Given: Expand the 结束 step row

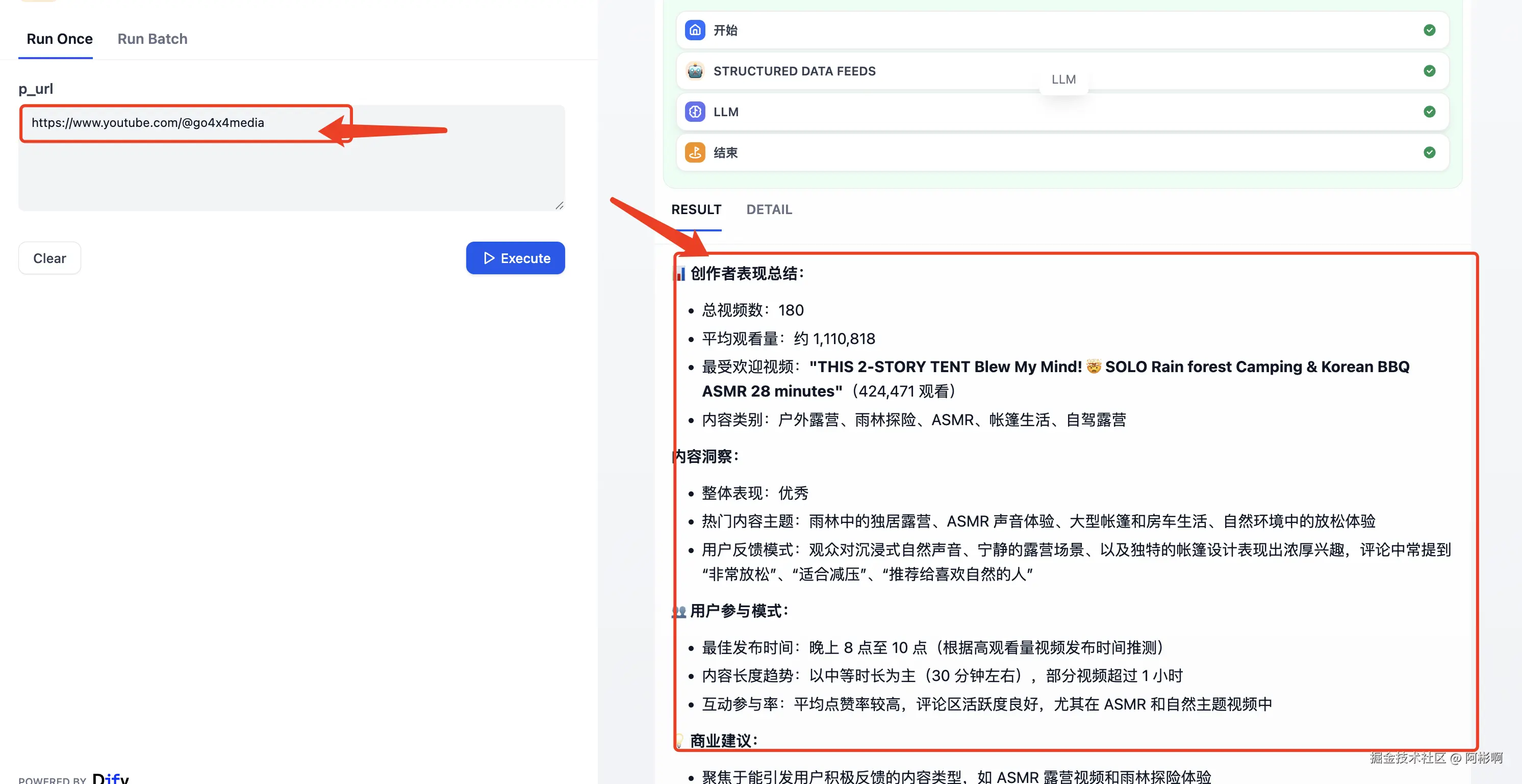Looking at the screenshot, I should (x=1004, y=152).
